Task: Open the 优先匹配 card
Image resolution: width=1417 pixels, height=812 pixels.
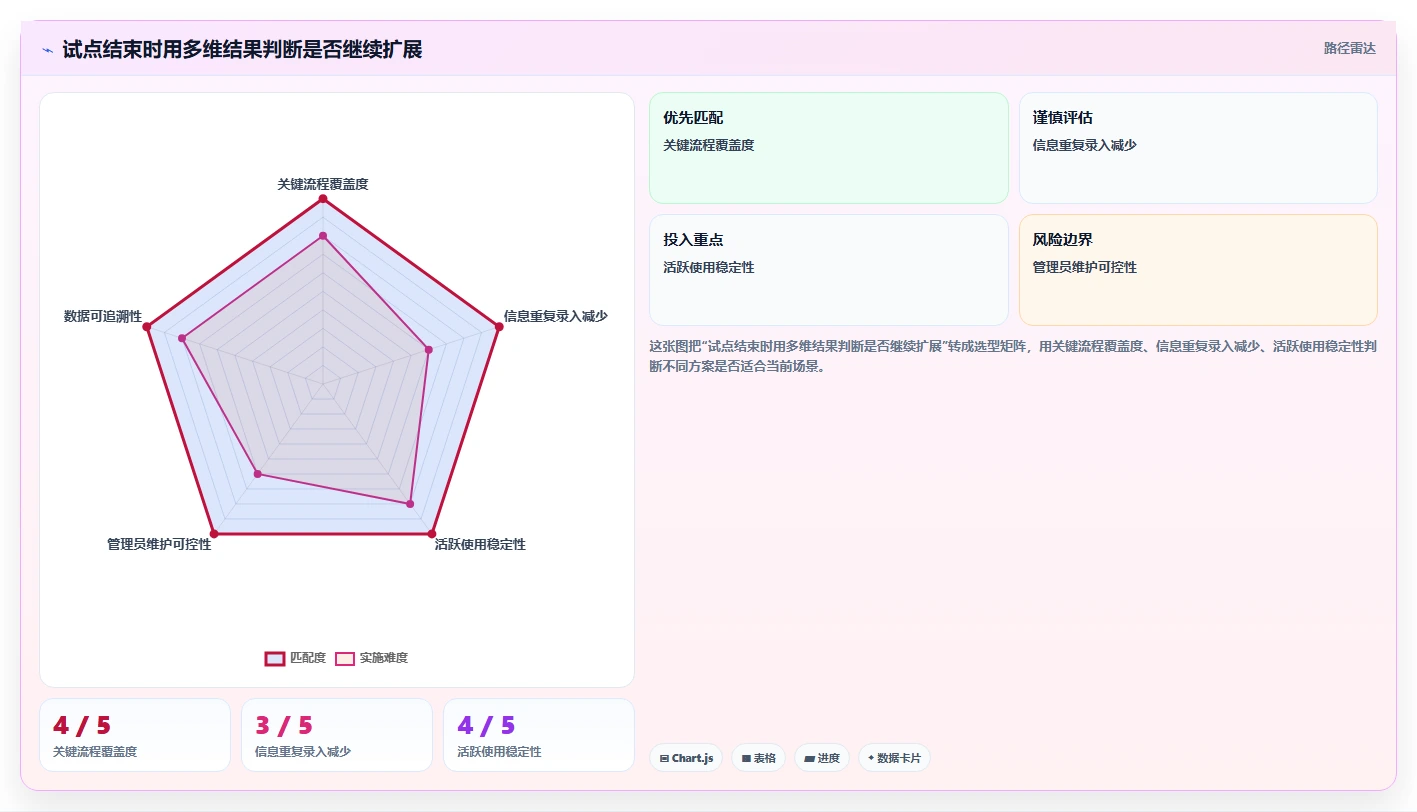Action: pyautogui.click(x=829, y=148)
